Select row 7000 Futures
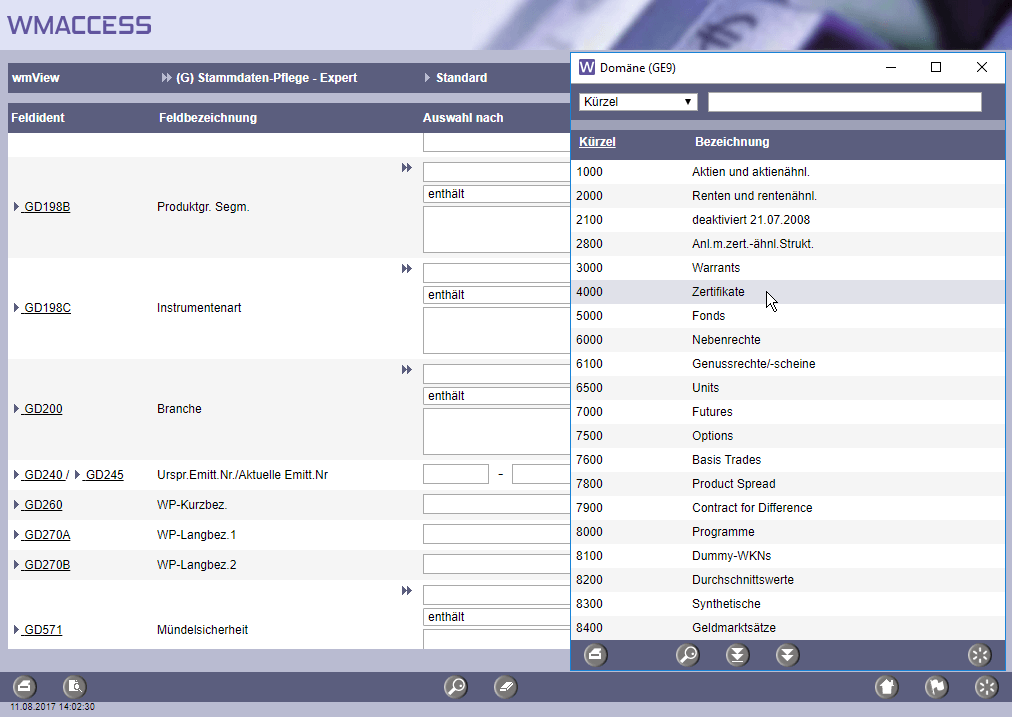 pos(788,412)
